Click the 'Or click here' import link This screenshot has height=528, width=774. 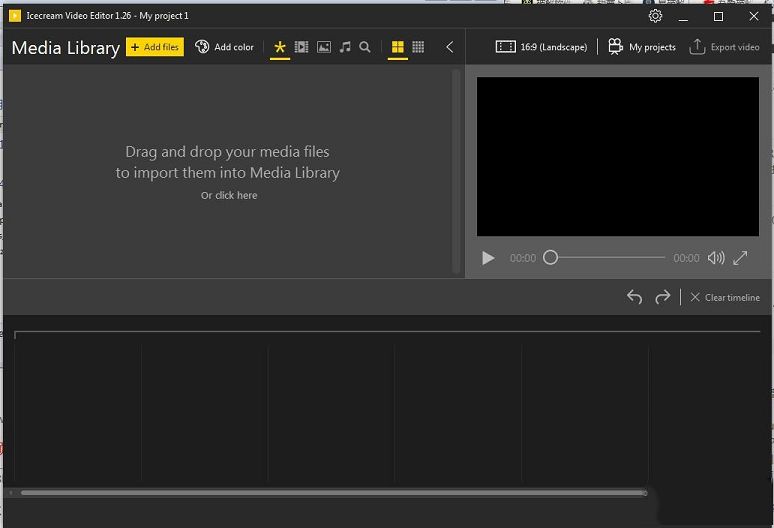(229, 196)
